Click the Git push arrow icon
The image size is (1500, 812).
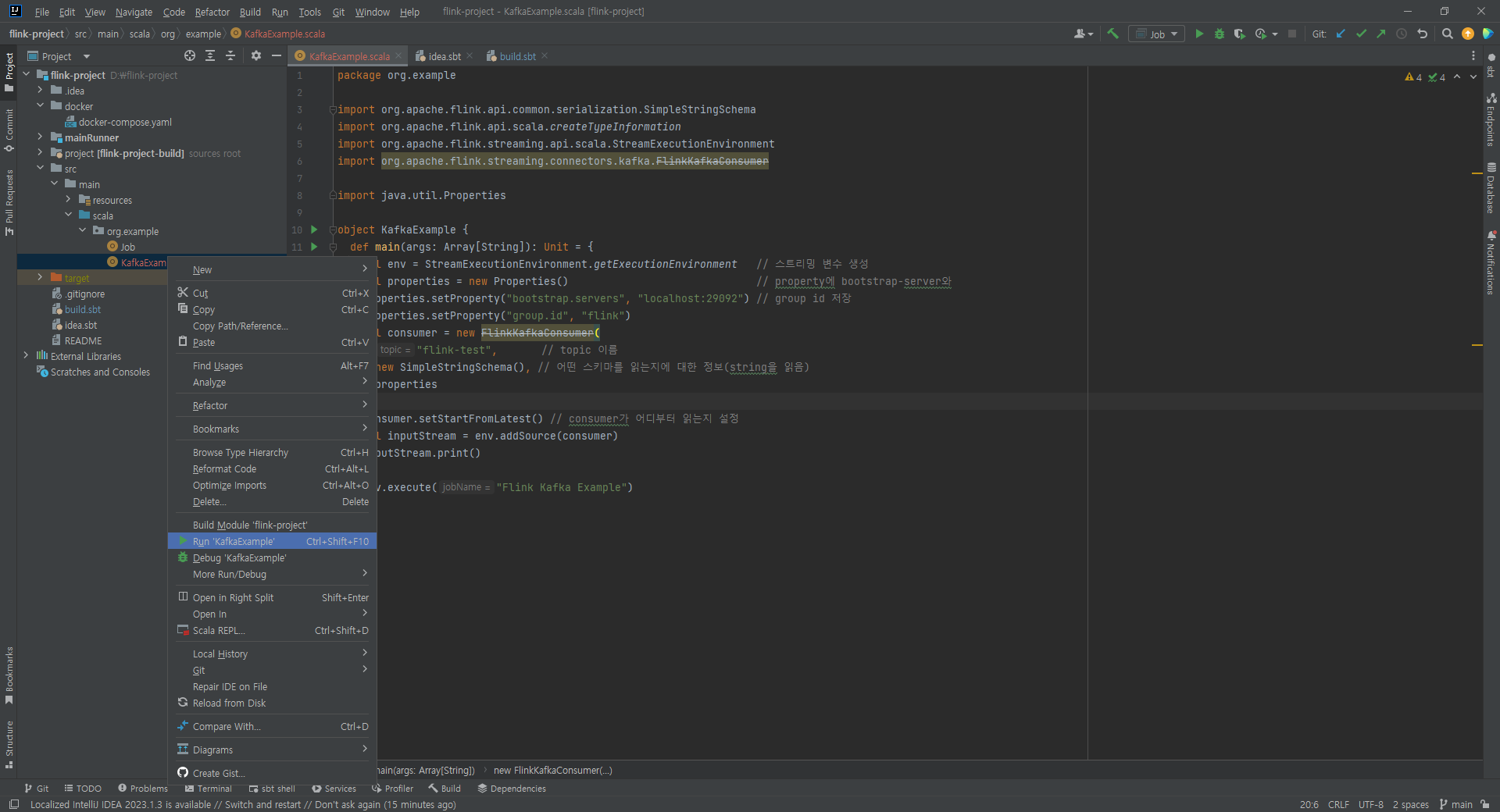pyautogui.click(x=1381, y=34)
